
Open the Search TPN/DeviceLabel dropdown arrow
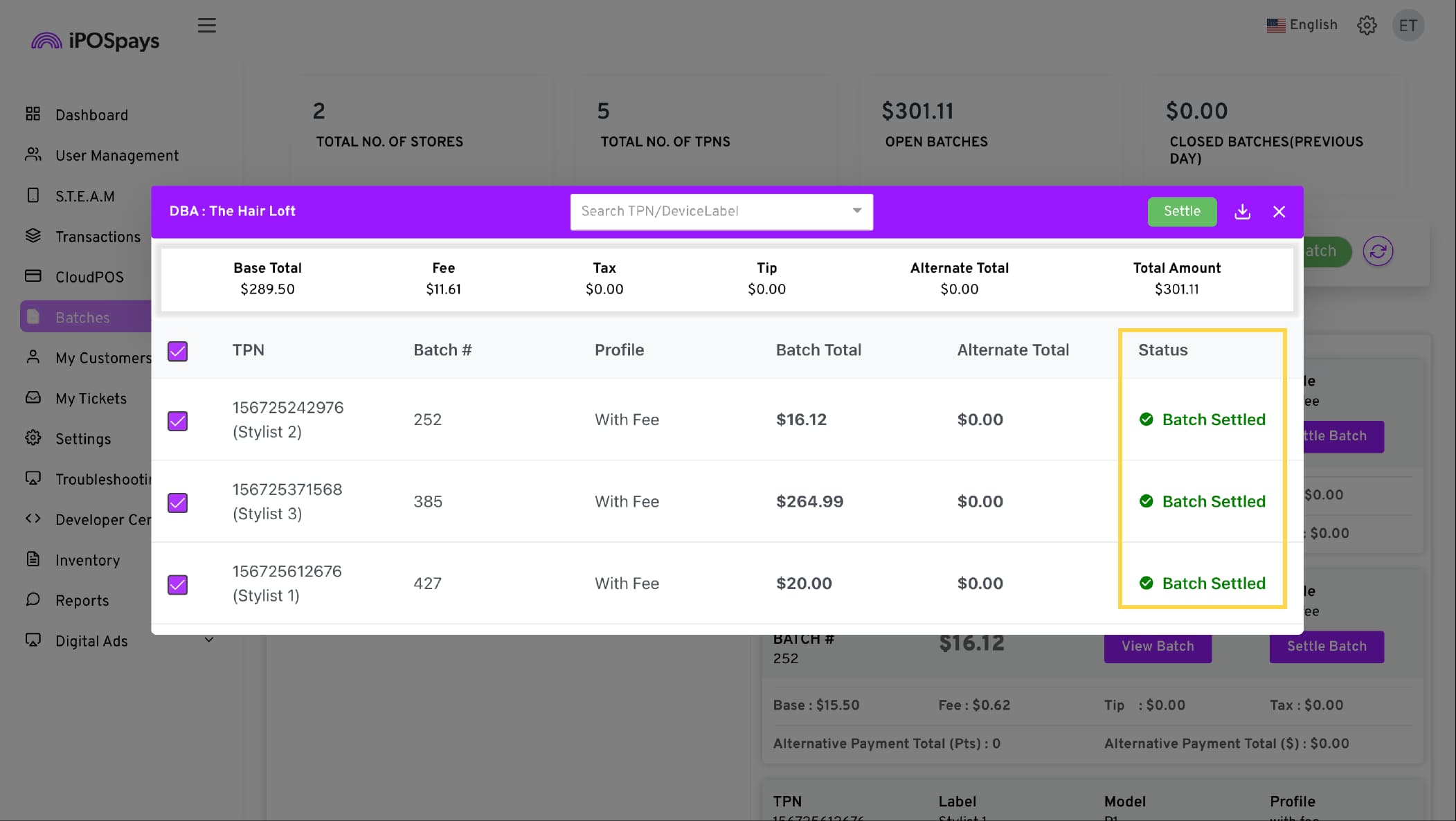click(856, 211)
